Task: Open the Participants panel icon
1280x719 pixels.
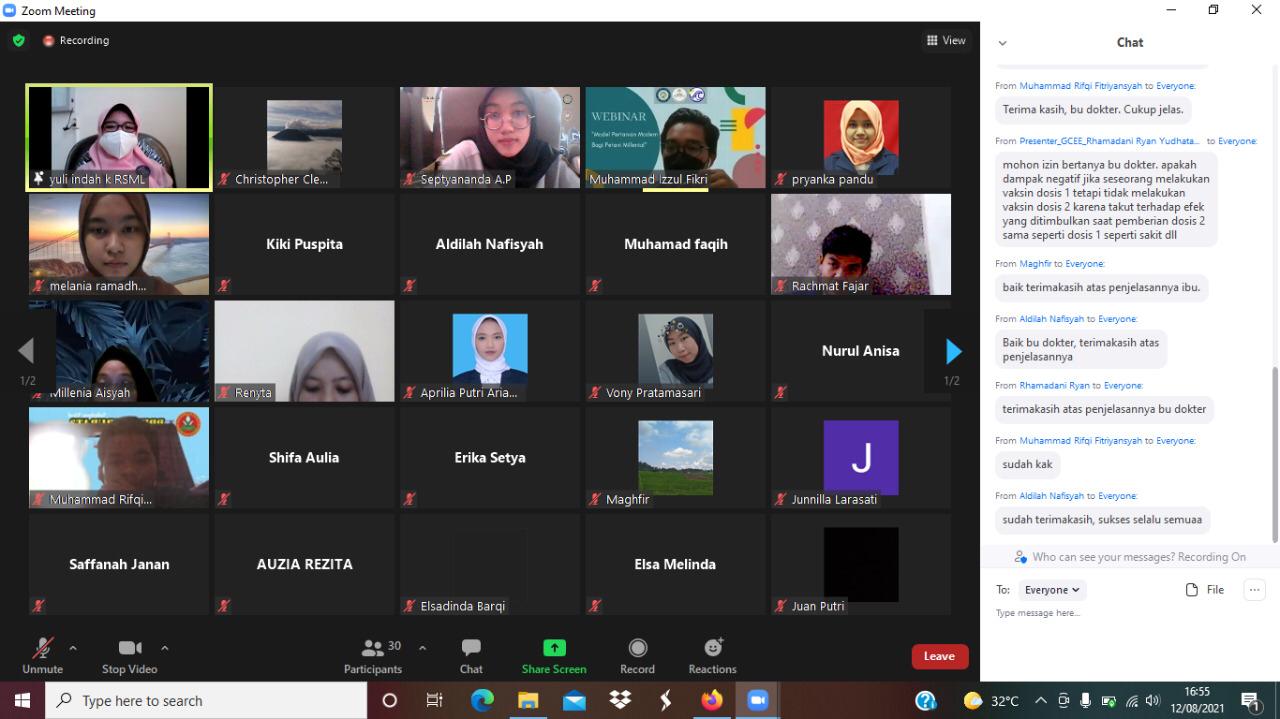Action: click(x=373, y=649)
